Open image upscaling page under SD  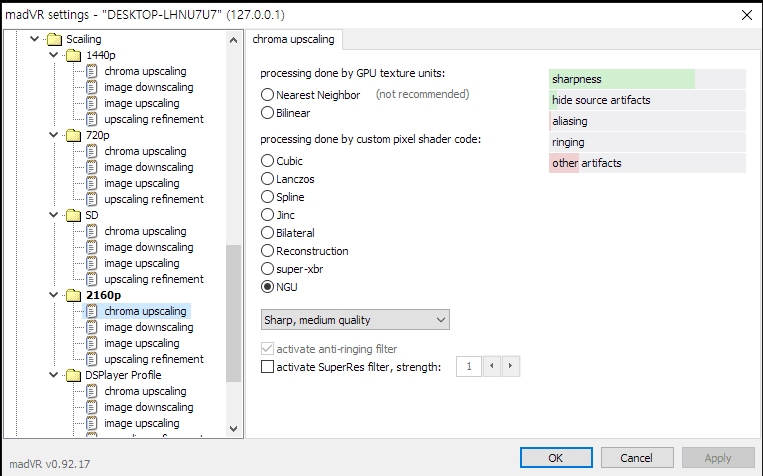(141, 263)
